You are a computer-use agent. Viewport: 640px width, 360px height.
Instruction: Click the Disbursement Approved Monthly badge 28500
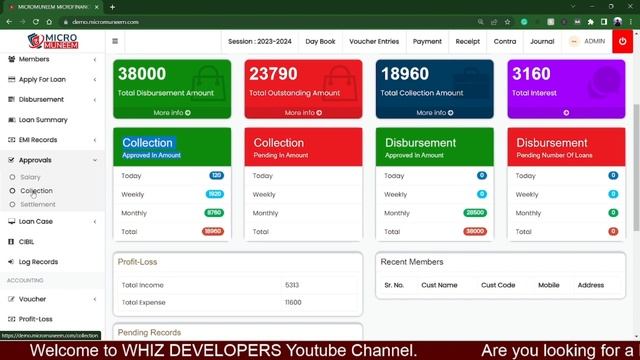pyautogui.click(x=475, y=213)
